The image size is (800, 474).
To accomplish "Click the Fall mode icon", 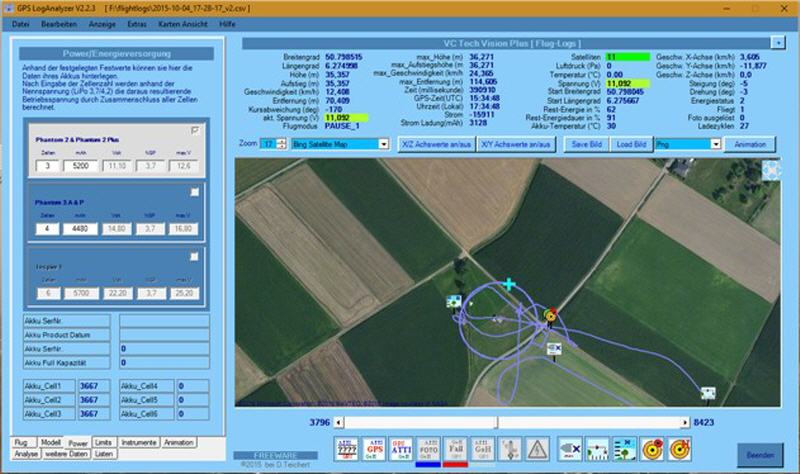I will 456,449.
